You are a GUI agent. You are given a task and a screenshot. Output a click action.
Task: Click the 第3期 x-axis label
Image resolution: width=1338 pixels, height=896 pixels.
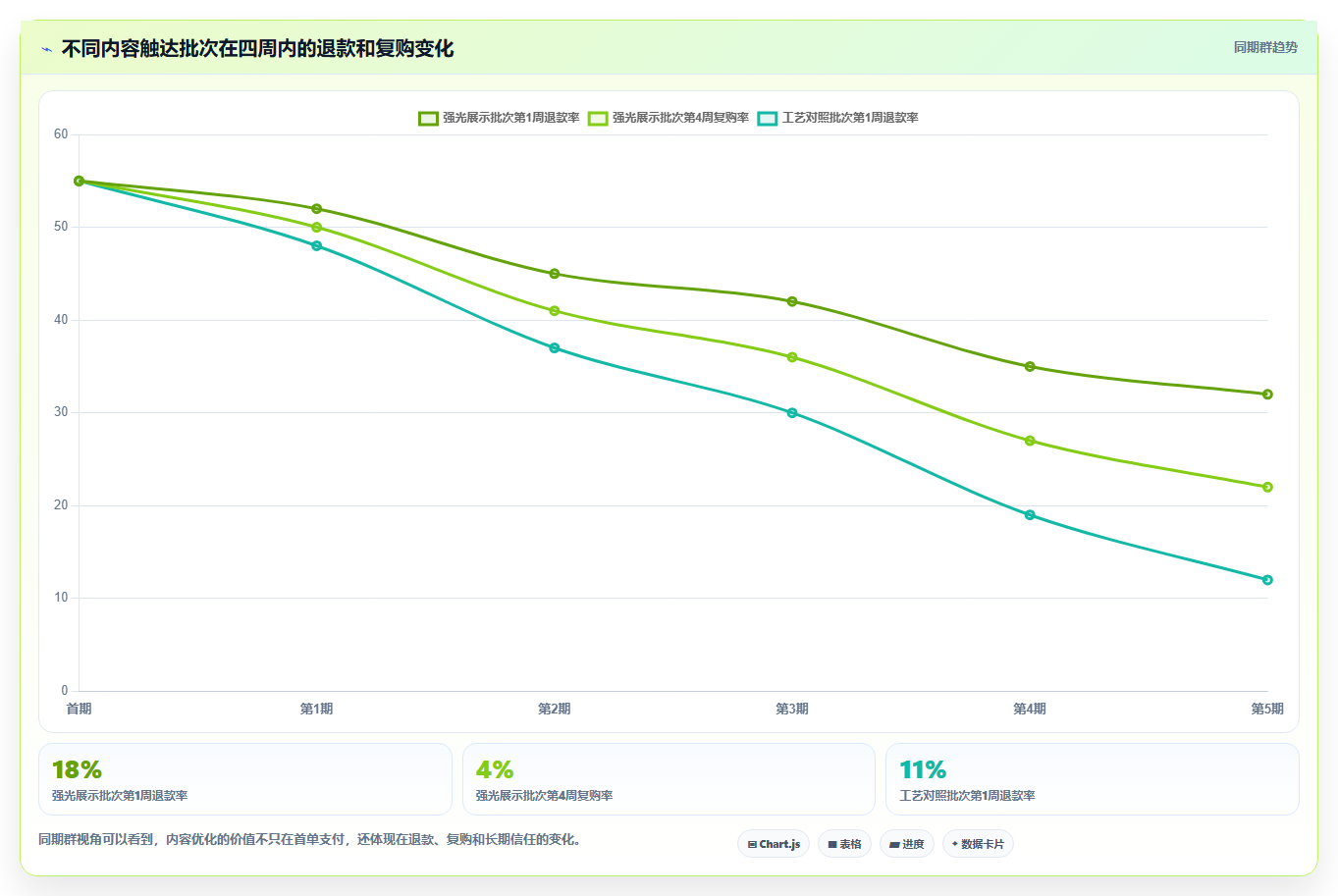tap(792, 709)
